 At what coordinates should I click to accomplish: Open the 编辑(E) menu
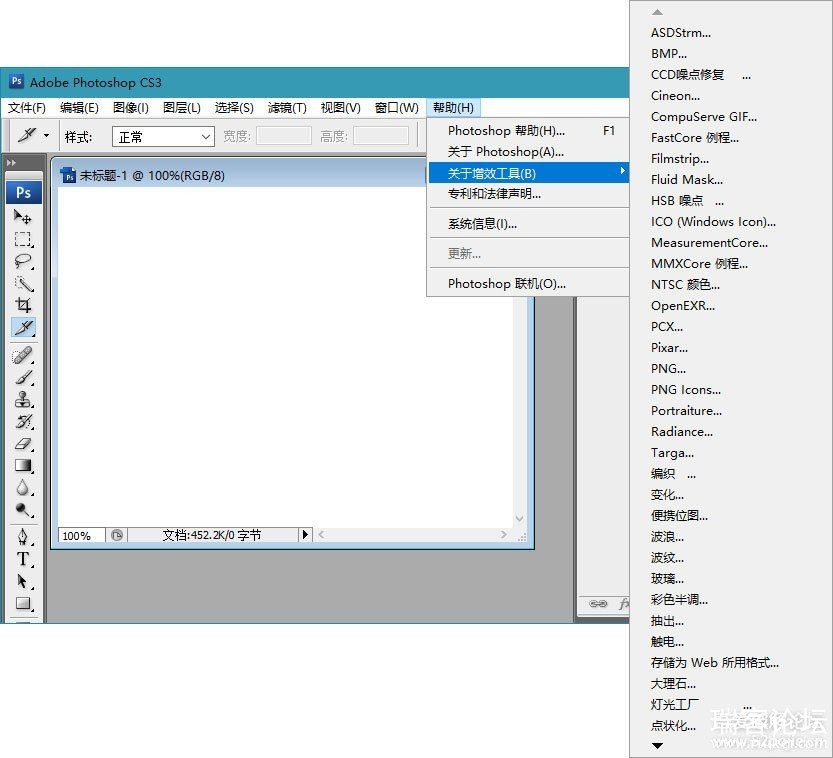point(79,108)
